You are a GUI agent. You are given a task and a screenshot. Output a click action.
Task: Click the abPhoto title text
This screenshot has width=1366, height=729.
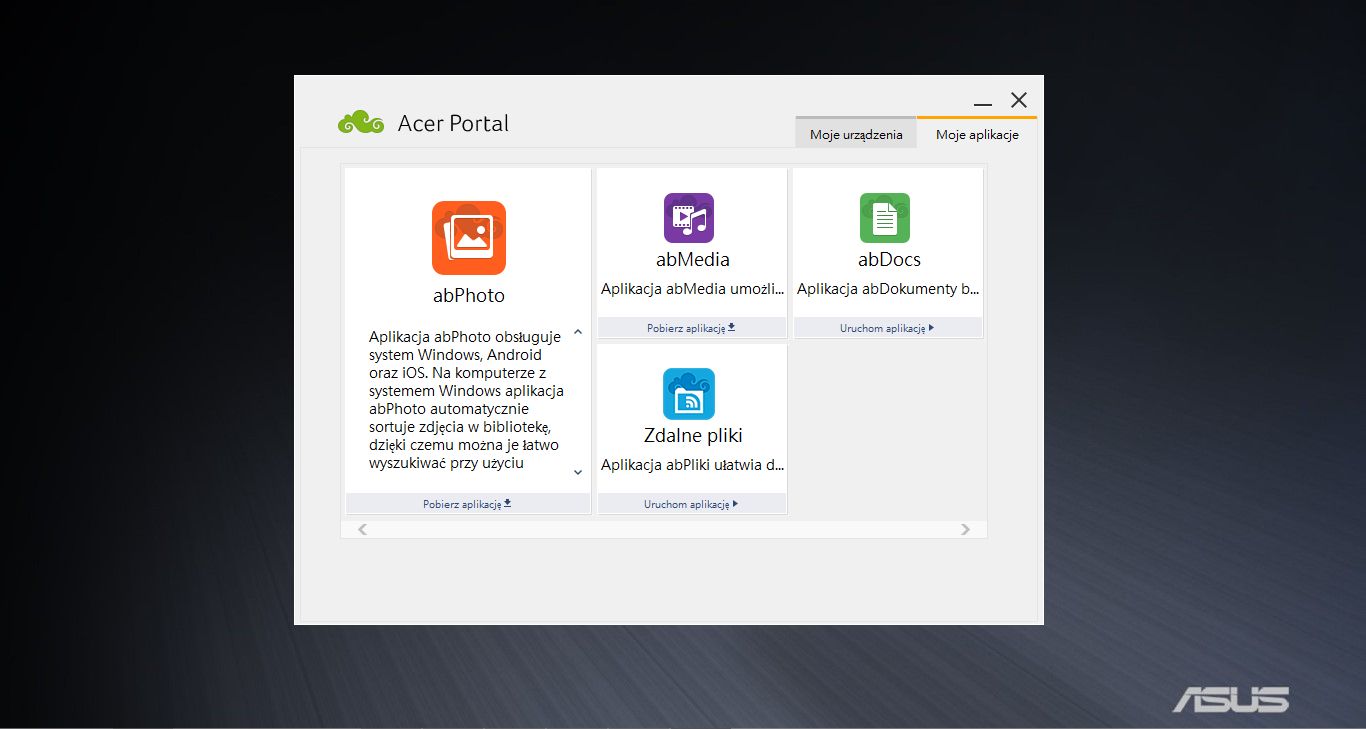[469, 296]
